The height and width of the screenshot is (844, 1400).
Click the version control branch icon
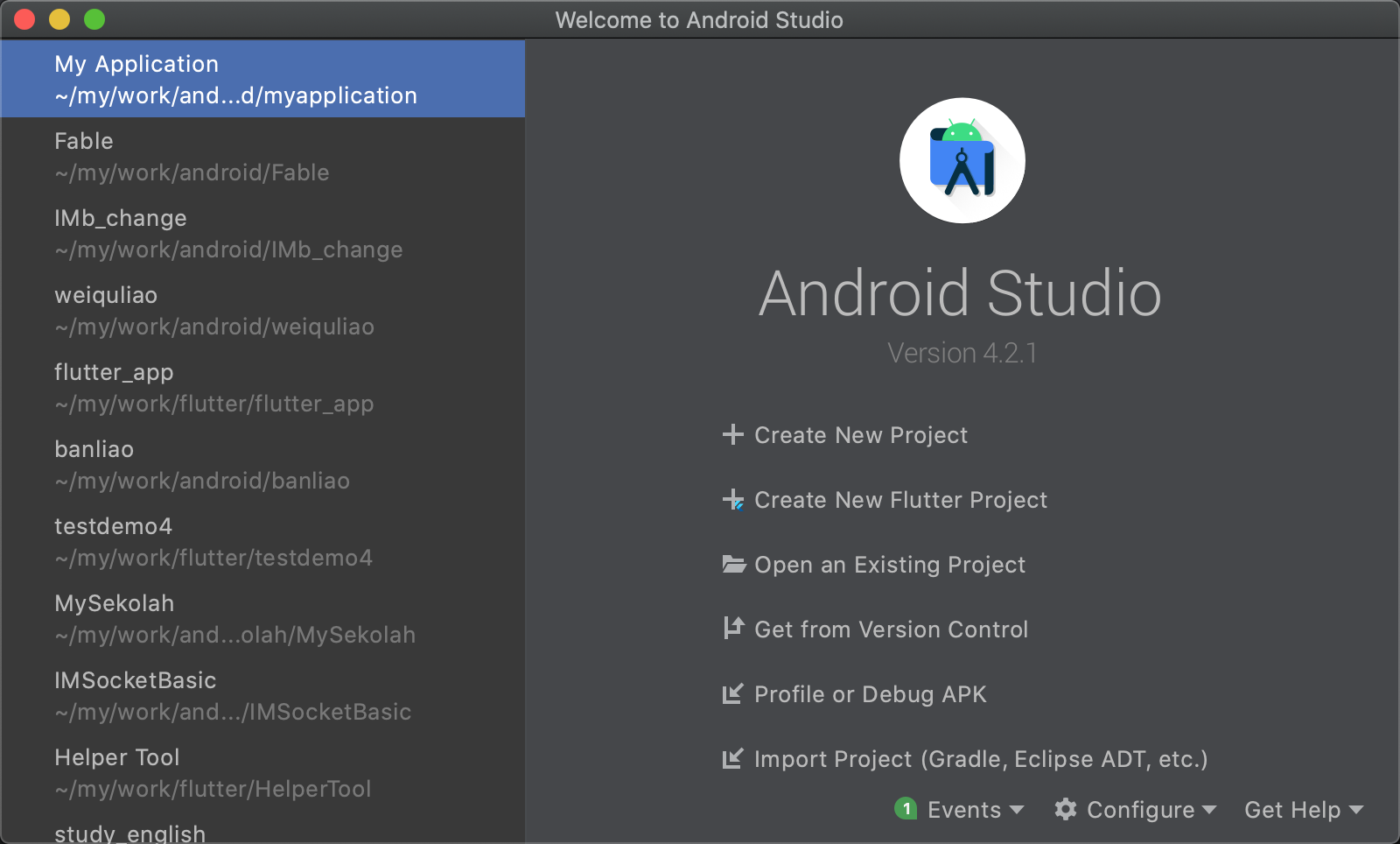click(733, 629)
